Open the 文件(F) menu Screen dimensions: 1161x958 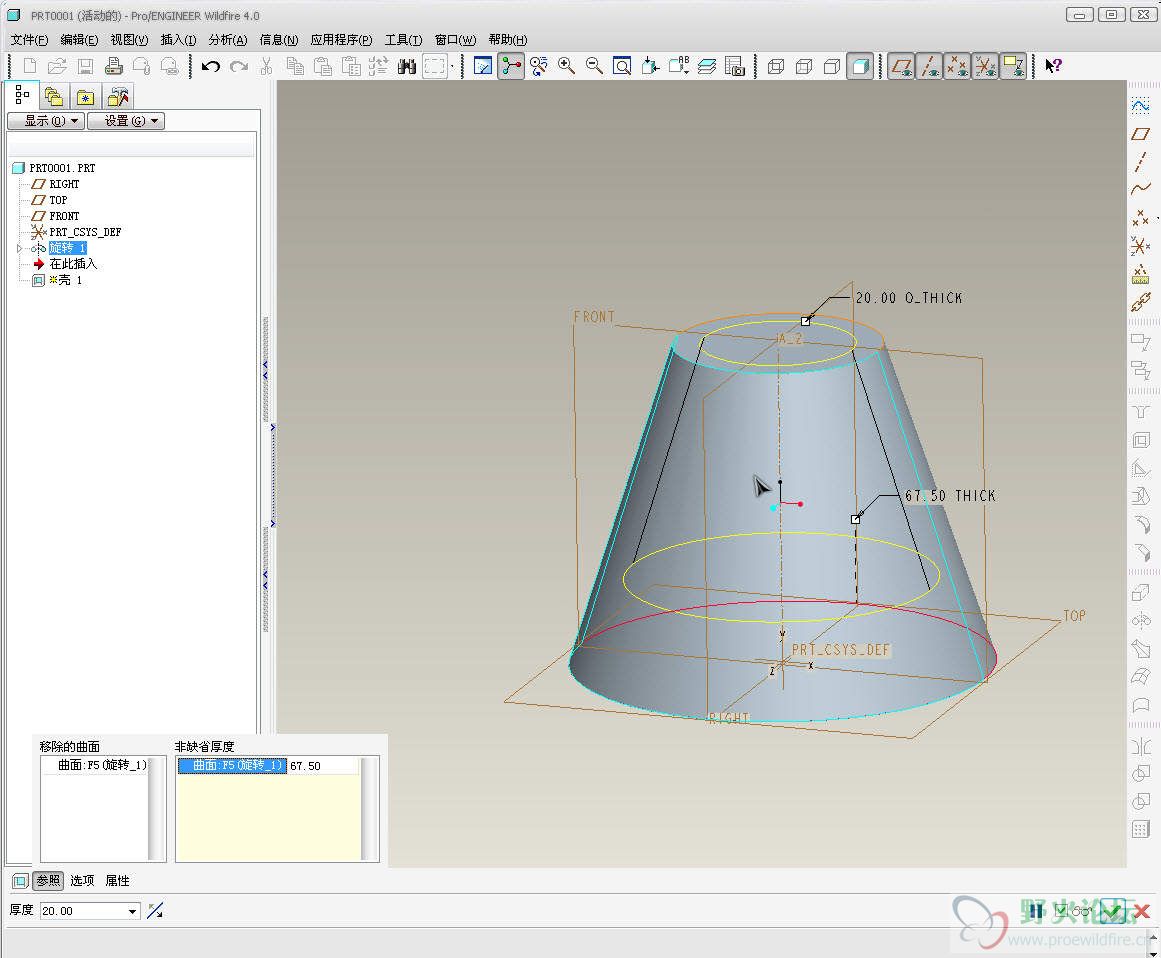(x=30, y=40)
